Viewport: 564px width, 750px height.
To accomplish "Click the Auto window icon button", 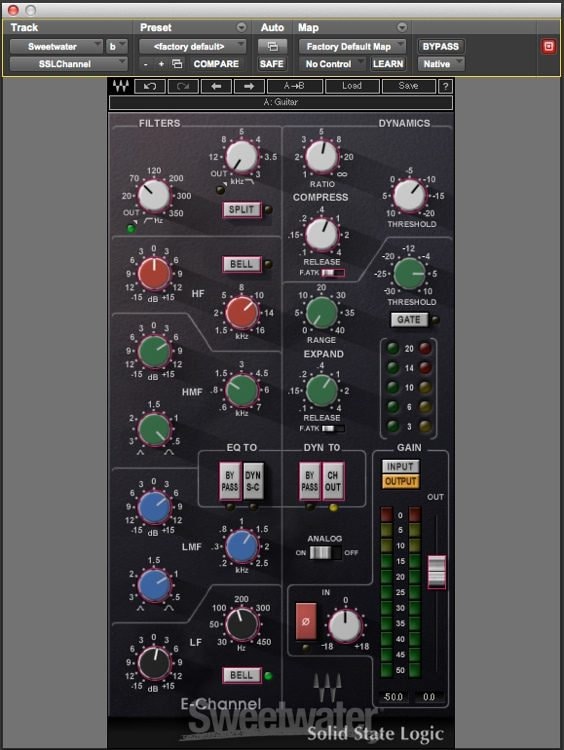I will tap(272, 46).
